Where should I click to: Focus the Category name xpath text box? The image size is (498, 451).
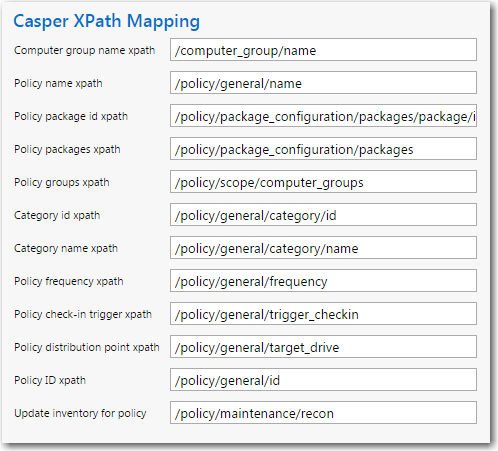coord(323,248)
